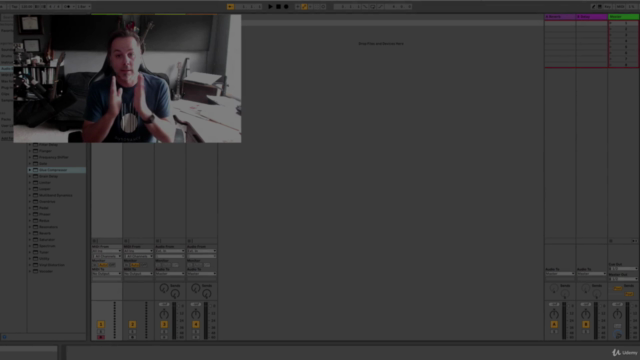Click the Vocoder device folder icon
The height and width of the screenshot is (360, 640).
click(36, 271)
